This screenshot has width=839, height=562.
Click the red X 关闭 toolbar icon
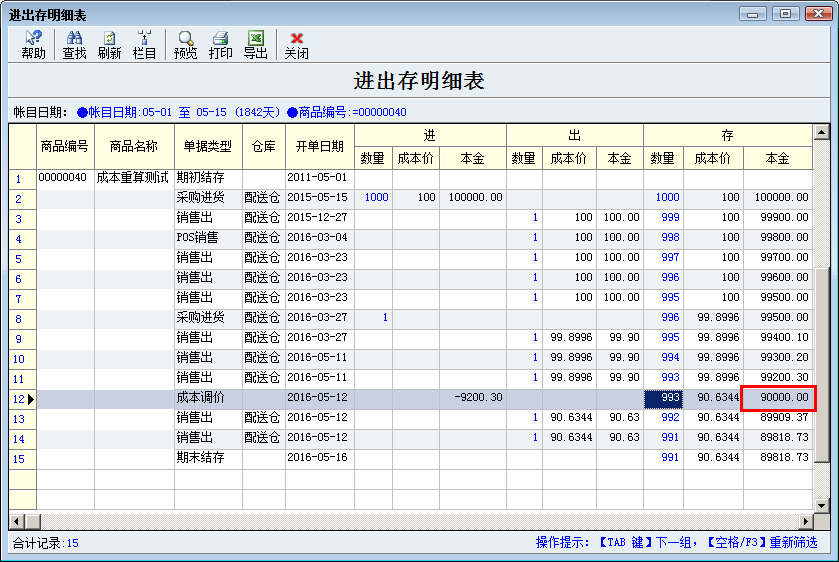tap(296, 45)
